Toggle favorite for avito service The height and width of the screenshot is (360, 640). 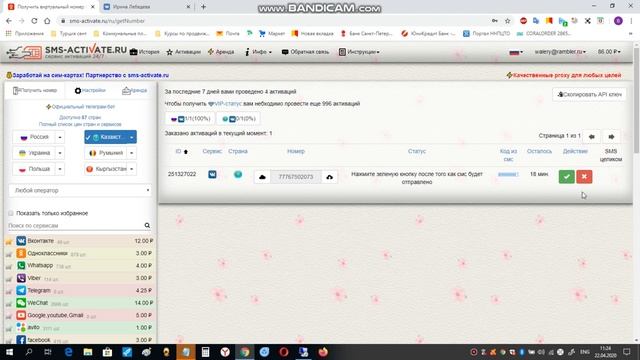[9, 328]
